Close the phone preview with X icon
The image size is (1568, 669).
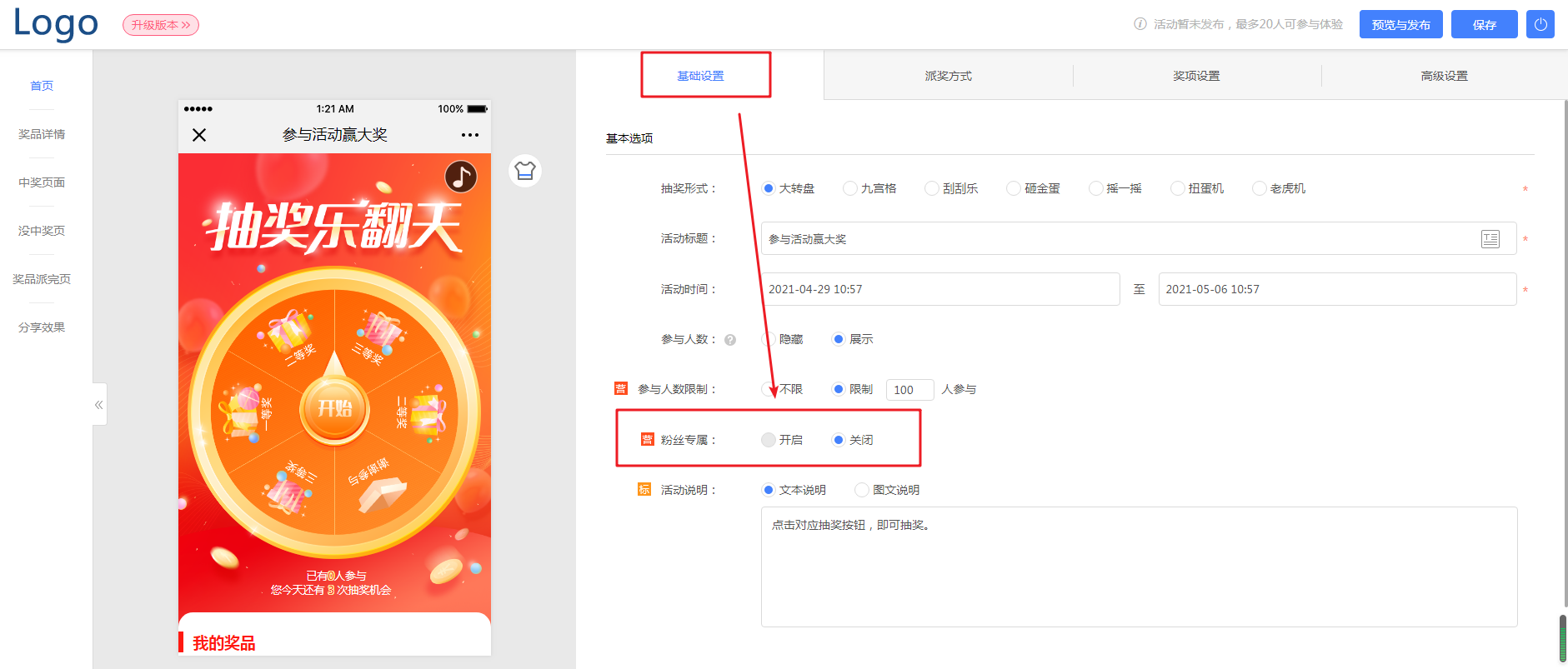pos(199,135)
